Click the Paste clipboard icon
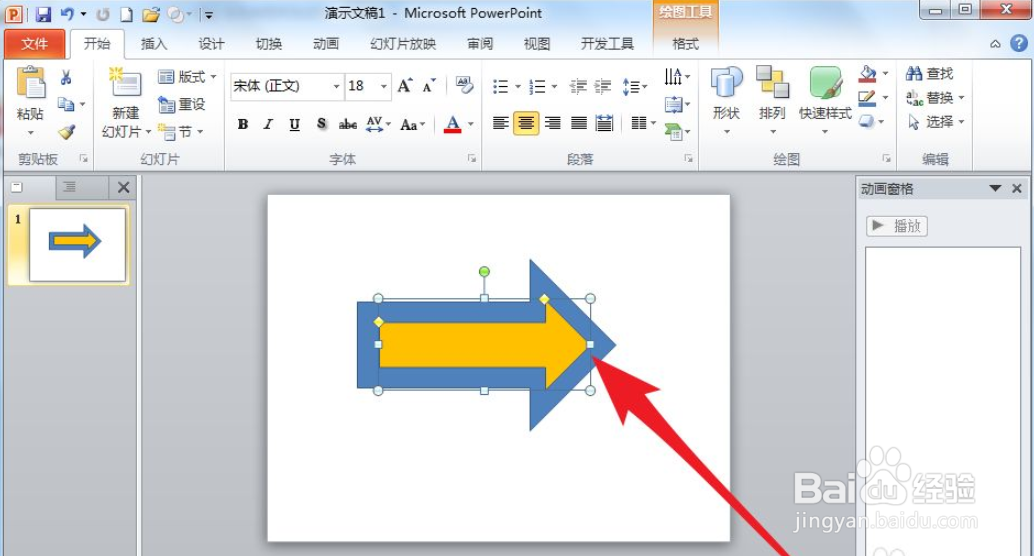The height and width of the screenshot is (556, 1034). [x=30, y=83]
